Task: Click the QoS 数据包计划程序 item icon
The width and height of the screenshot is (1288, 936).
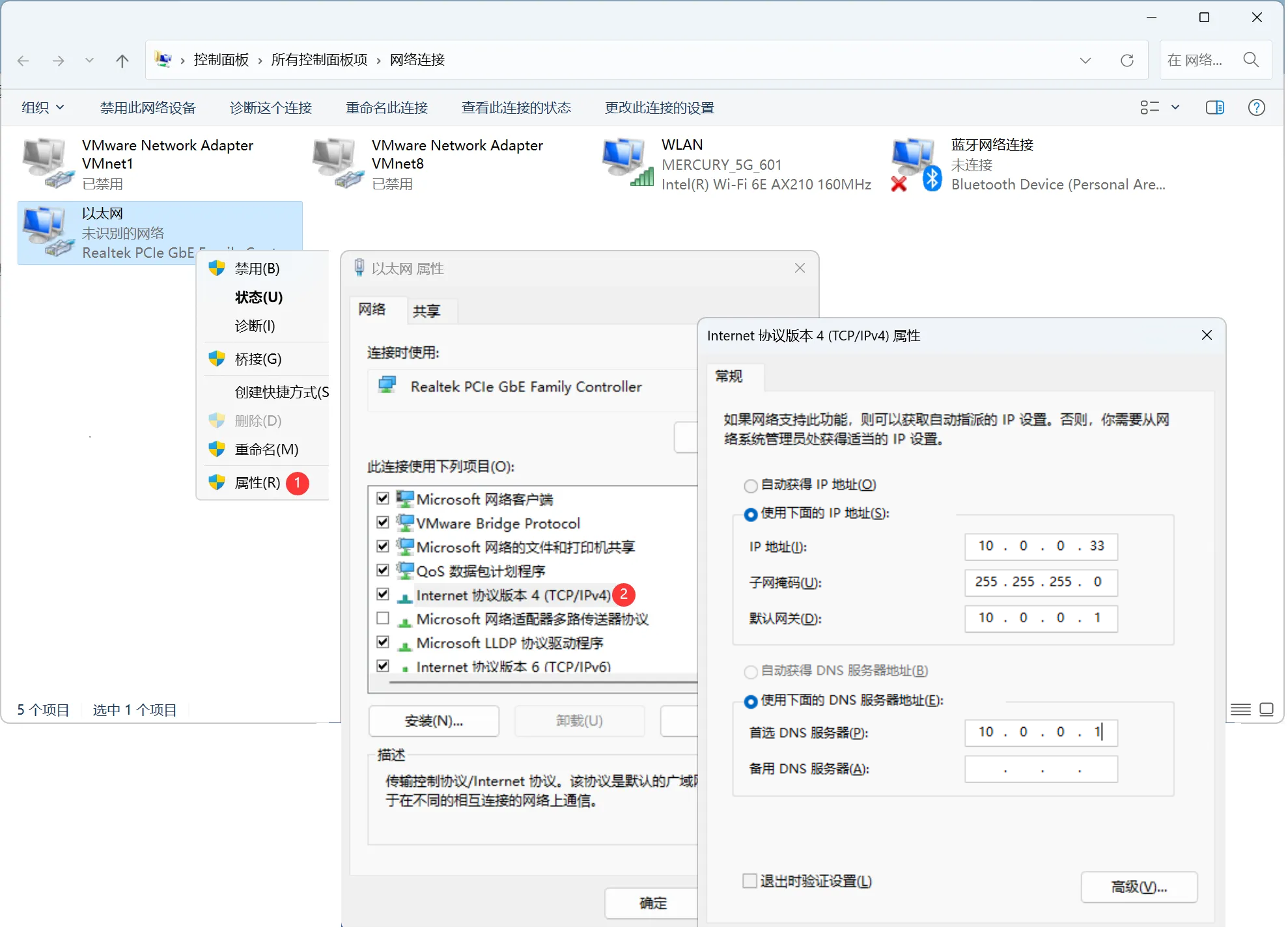Action: pos(405,570)
